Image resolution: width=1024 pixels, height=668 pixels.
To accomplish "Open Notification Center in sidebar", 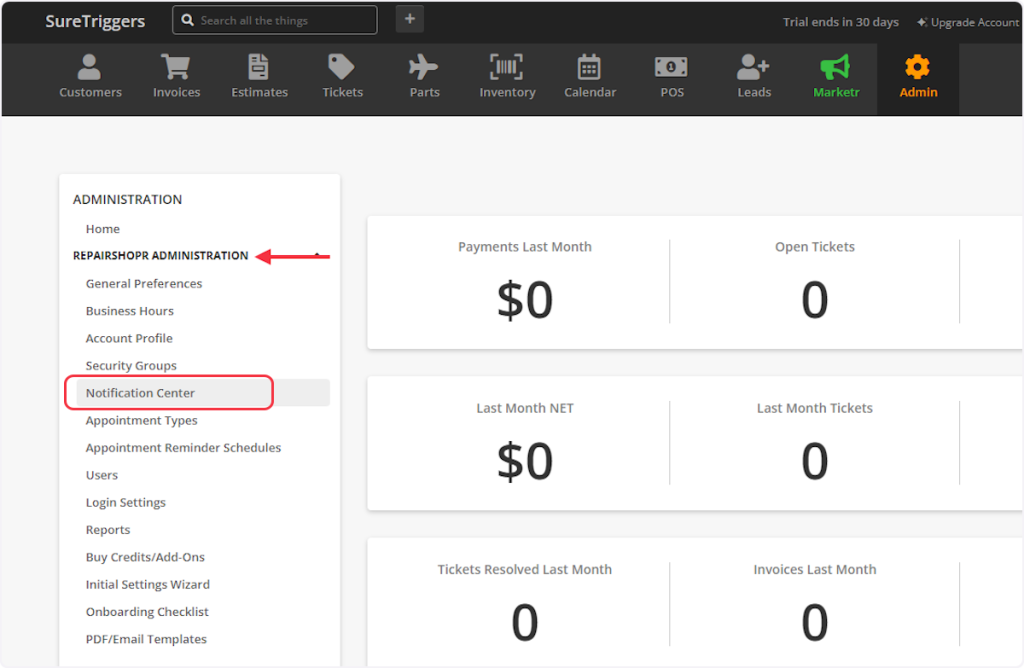I will (x=141, y=393).
